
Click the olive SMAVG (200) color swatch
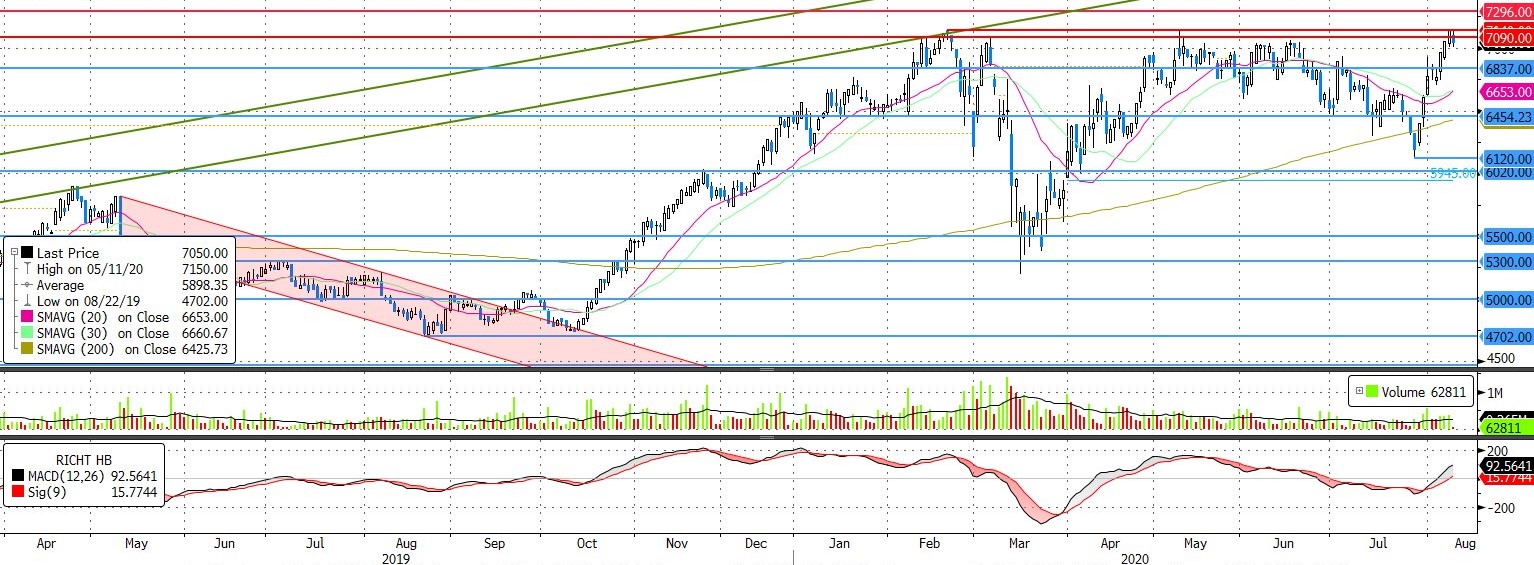27,349
